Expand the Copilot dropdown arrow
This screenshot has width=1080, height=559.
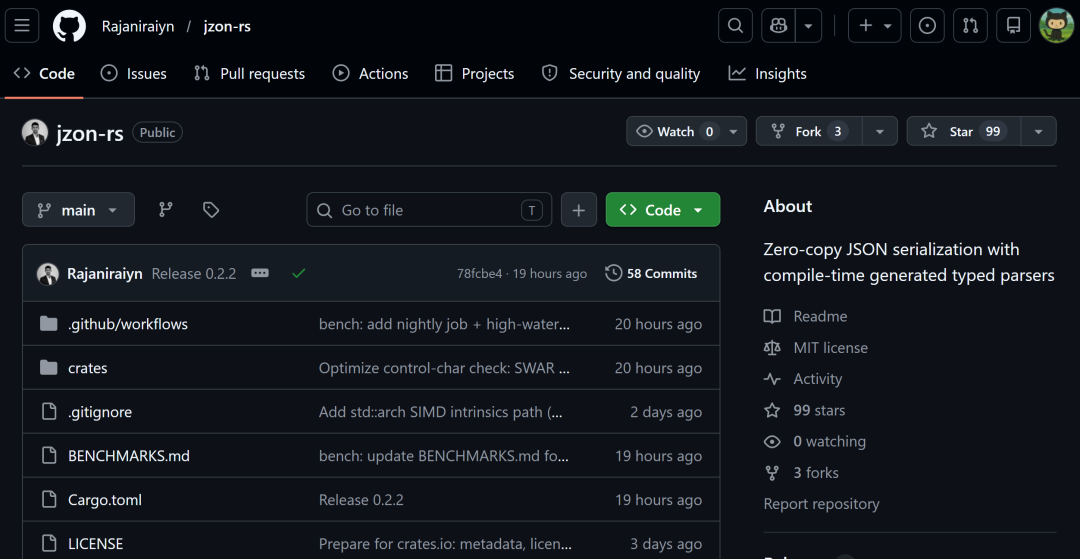(809, 26)
